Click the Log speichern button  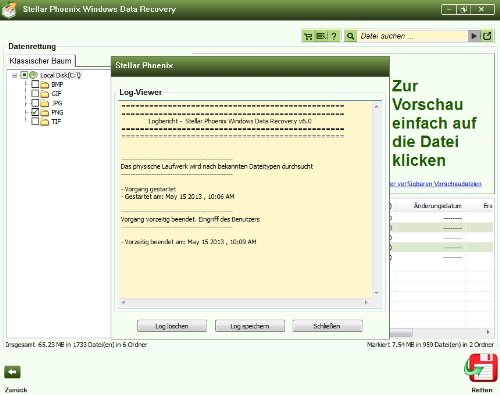pyautogui.click(x=250, y=326)
